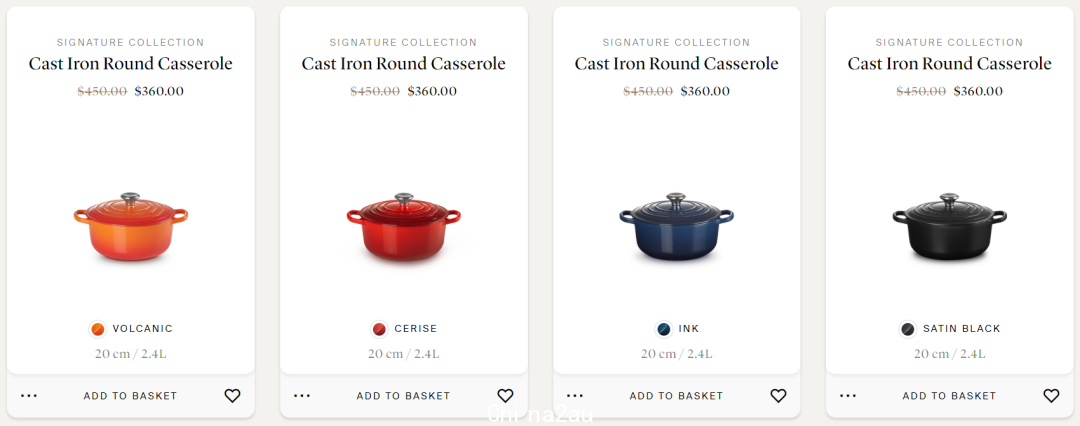This screenshot has height=426, width=1080.
Task: Click heart icon on Cerise casserole card
Action: tap(506, 396)
